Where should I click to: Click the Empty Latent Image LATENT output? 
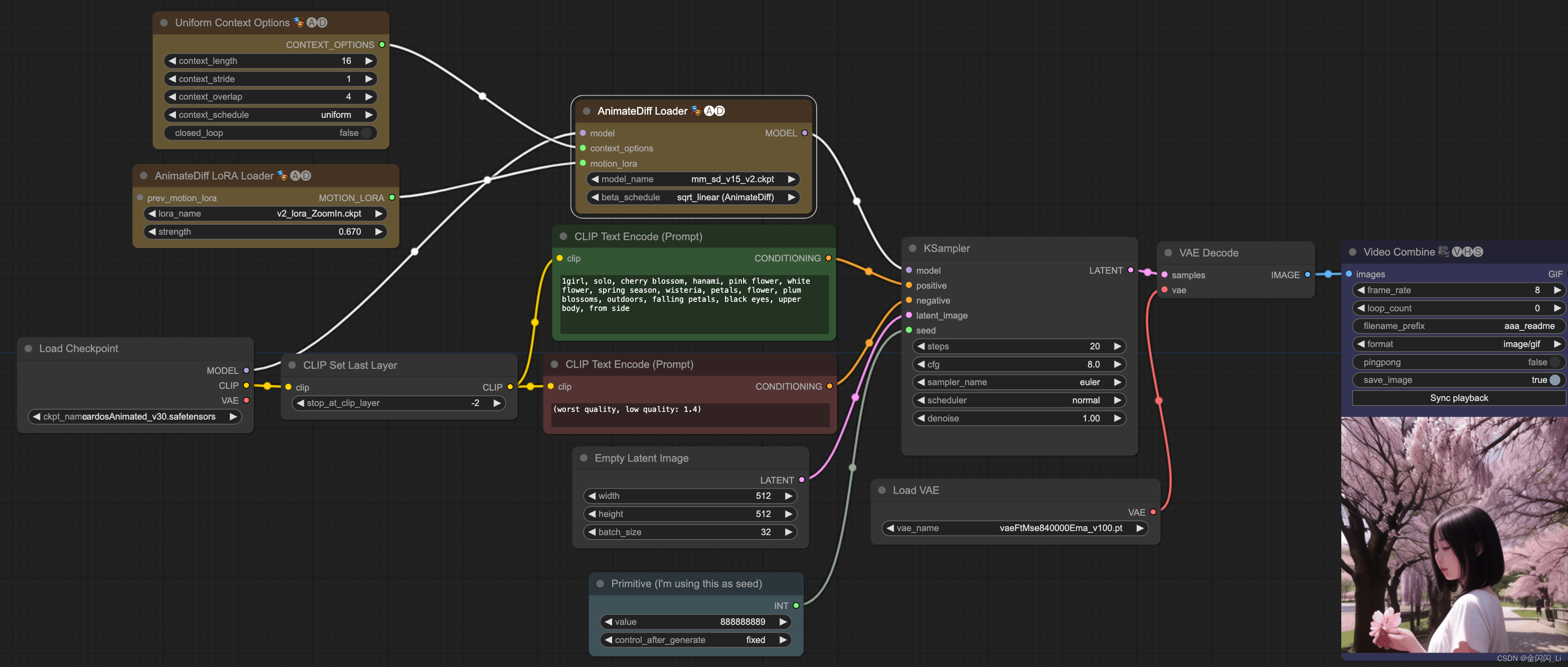(x=802, y=480)
